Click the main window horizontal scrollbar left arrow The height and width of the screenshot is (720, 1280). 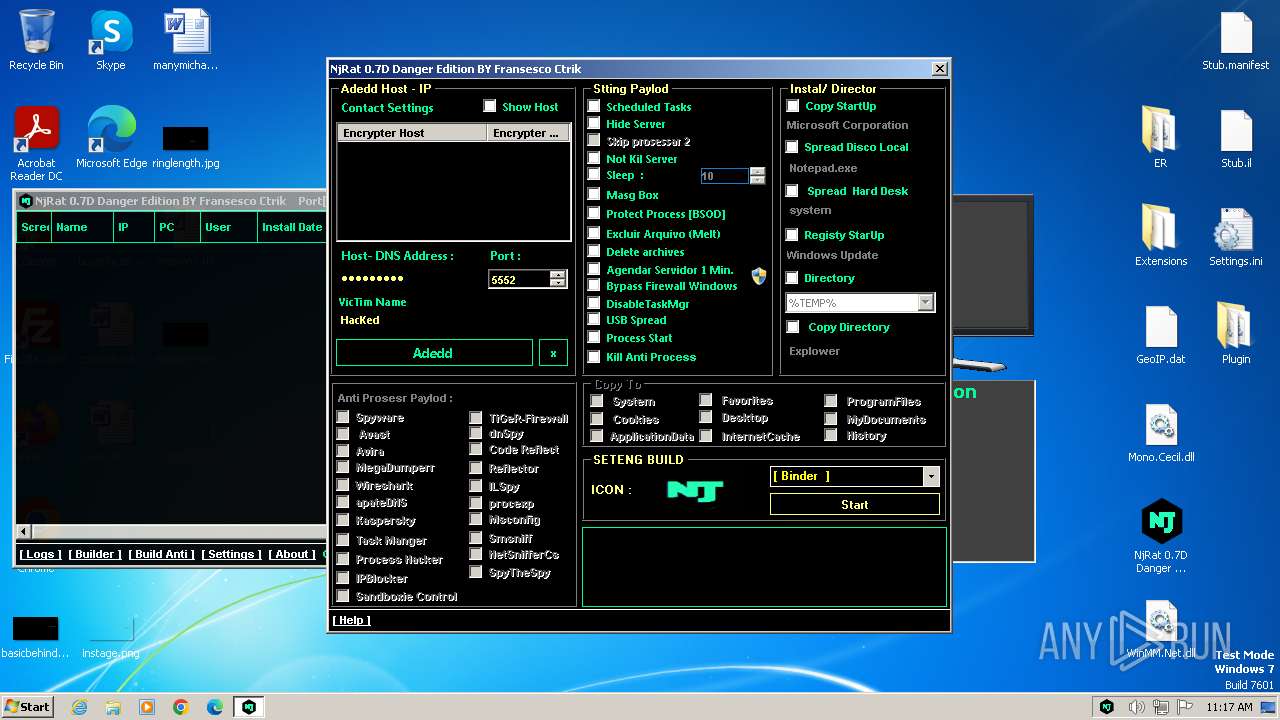(24, 532)
